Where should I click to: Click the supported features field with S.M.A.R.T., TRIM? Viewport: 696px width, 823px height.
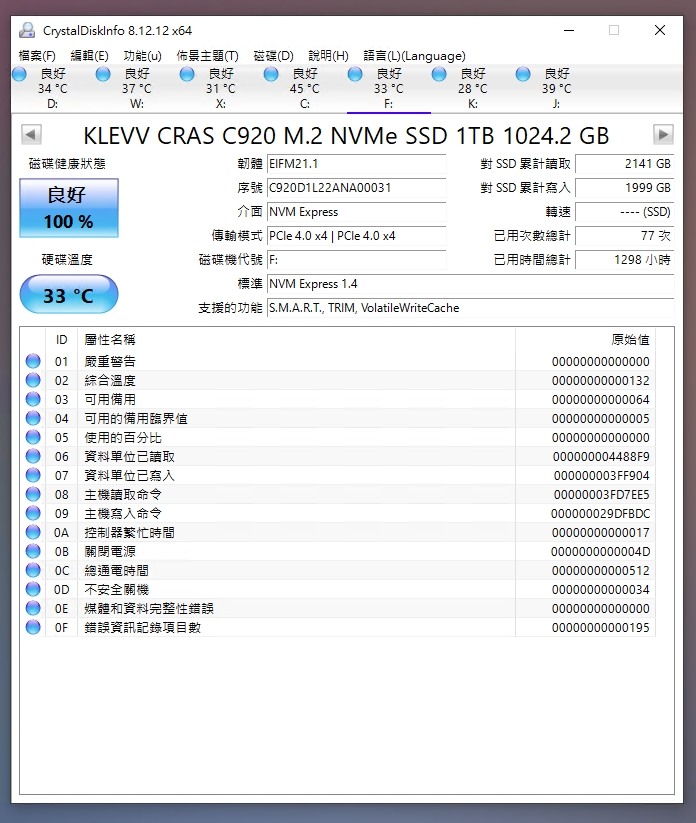(470, 308)
